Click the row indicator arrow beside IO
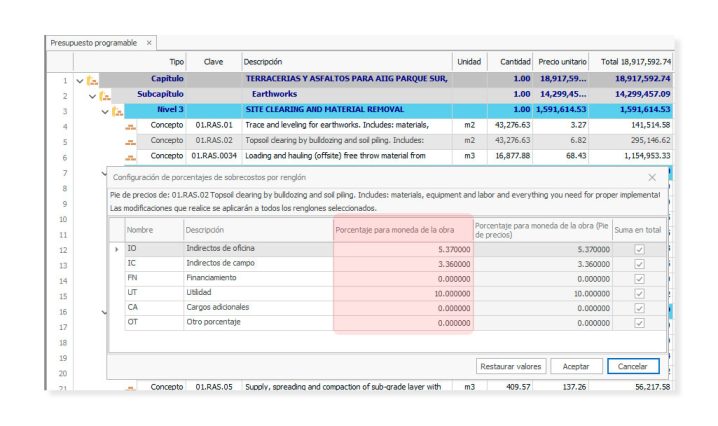 pos(117,249)
